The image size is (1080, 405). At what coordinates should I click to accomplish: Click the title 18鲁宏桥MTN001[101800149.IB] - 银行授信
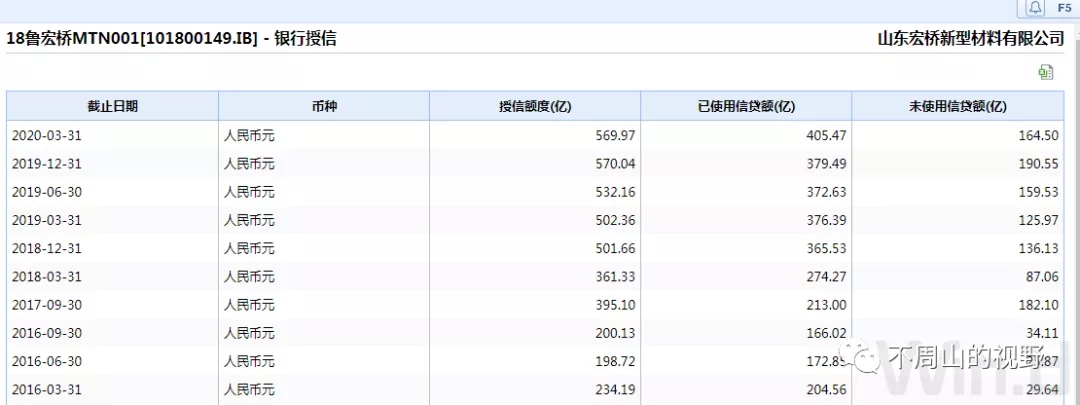coord(171,39)
